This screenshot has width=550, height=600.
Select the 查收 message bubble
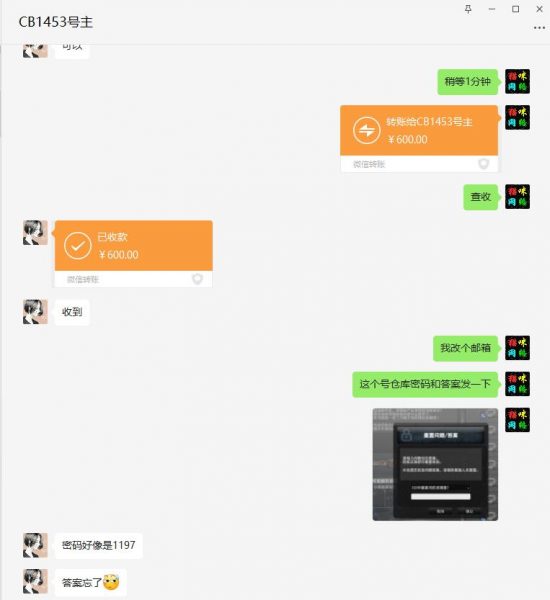[x=481, y=197]
